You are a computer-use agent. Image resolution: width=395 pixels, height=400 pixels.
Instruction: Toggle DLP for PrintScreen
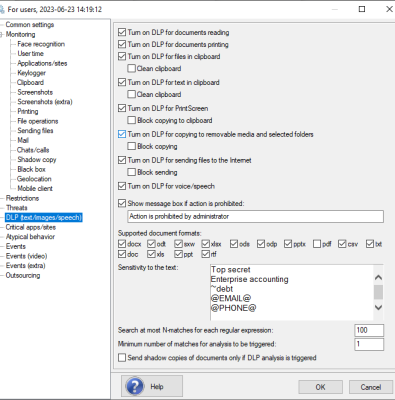coord(122,108)
